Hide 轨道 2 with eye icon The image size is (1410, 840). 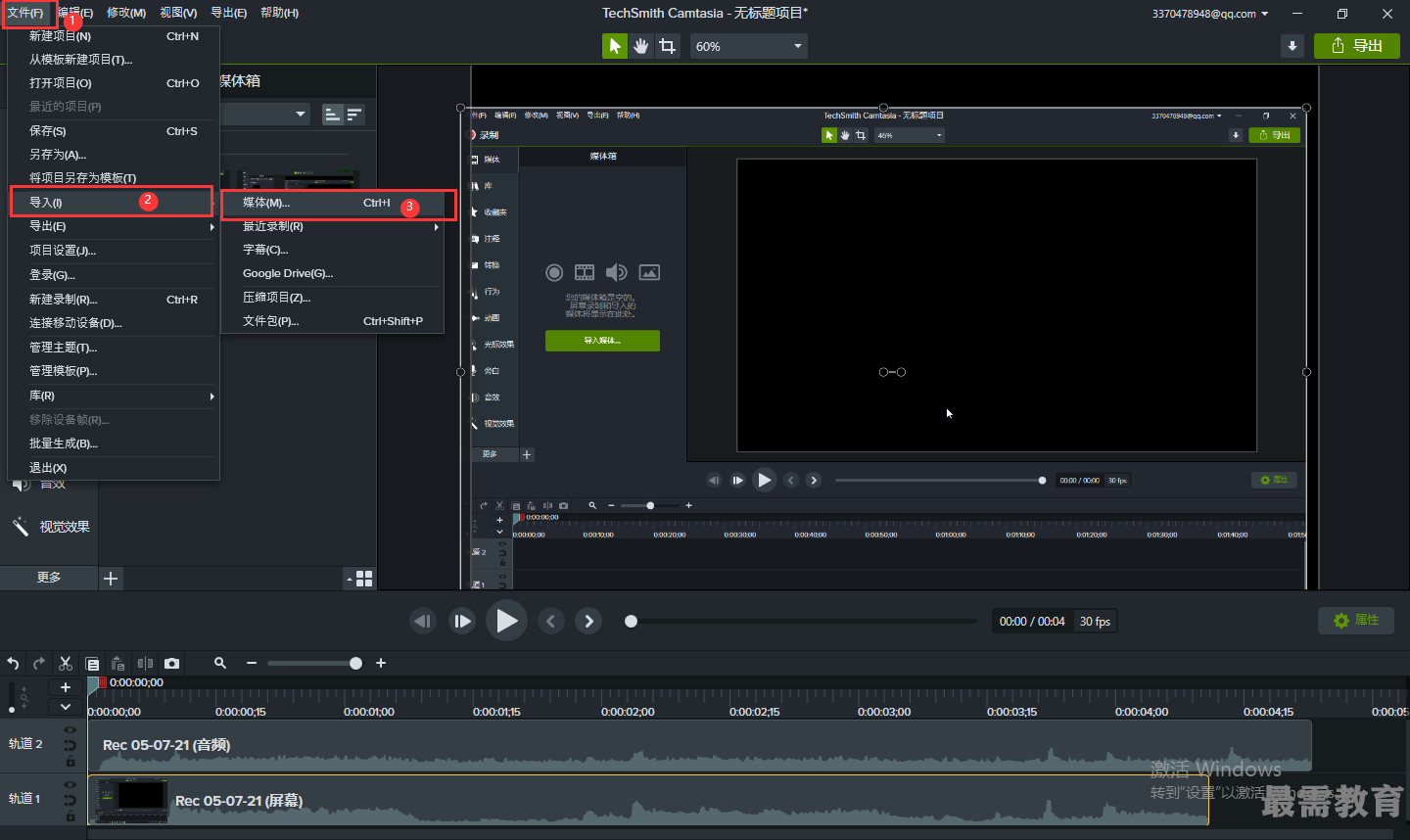tap(70, 730)
